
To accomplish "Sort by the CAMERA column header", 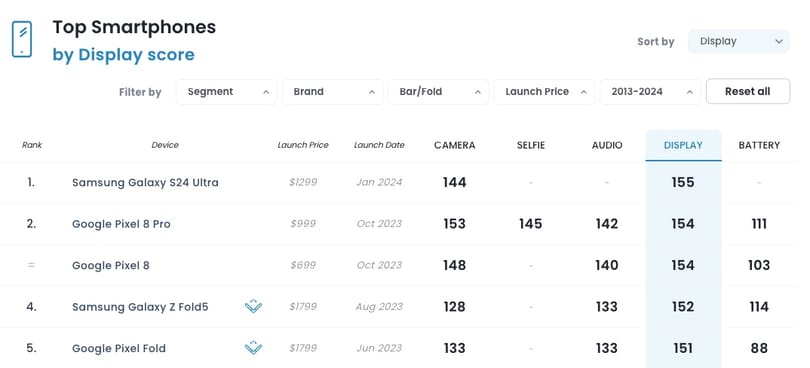I will point(455,145).
